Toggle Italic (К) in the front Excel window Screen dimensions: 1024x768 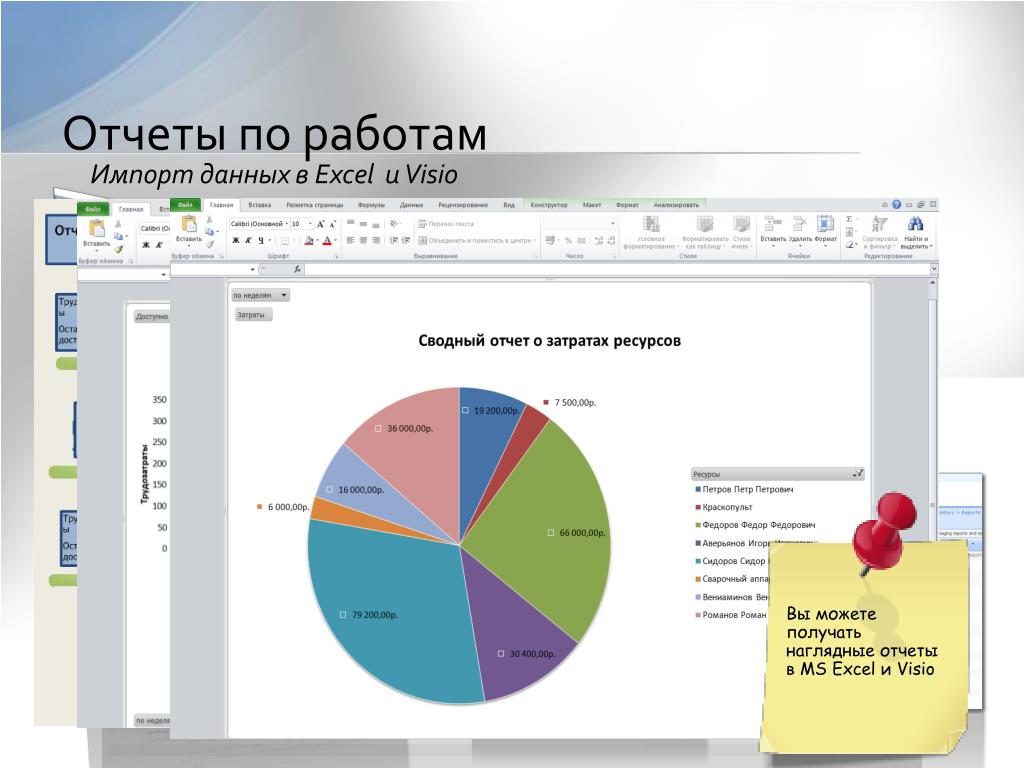pyautogui.click(x=248, y=240)
